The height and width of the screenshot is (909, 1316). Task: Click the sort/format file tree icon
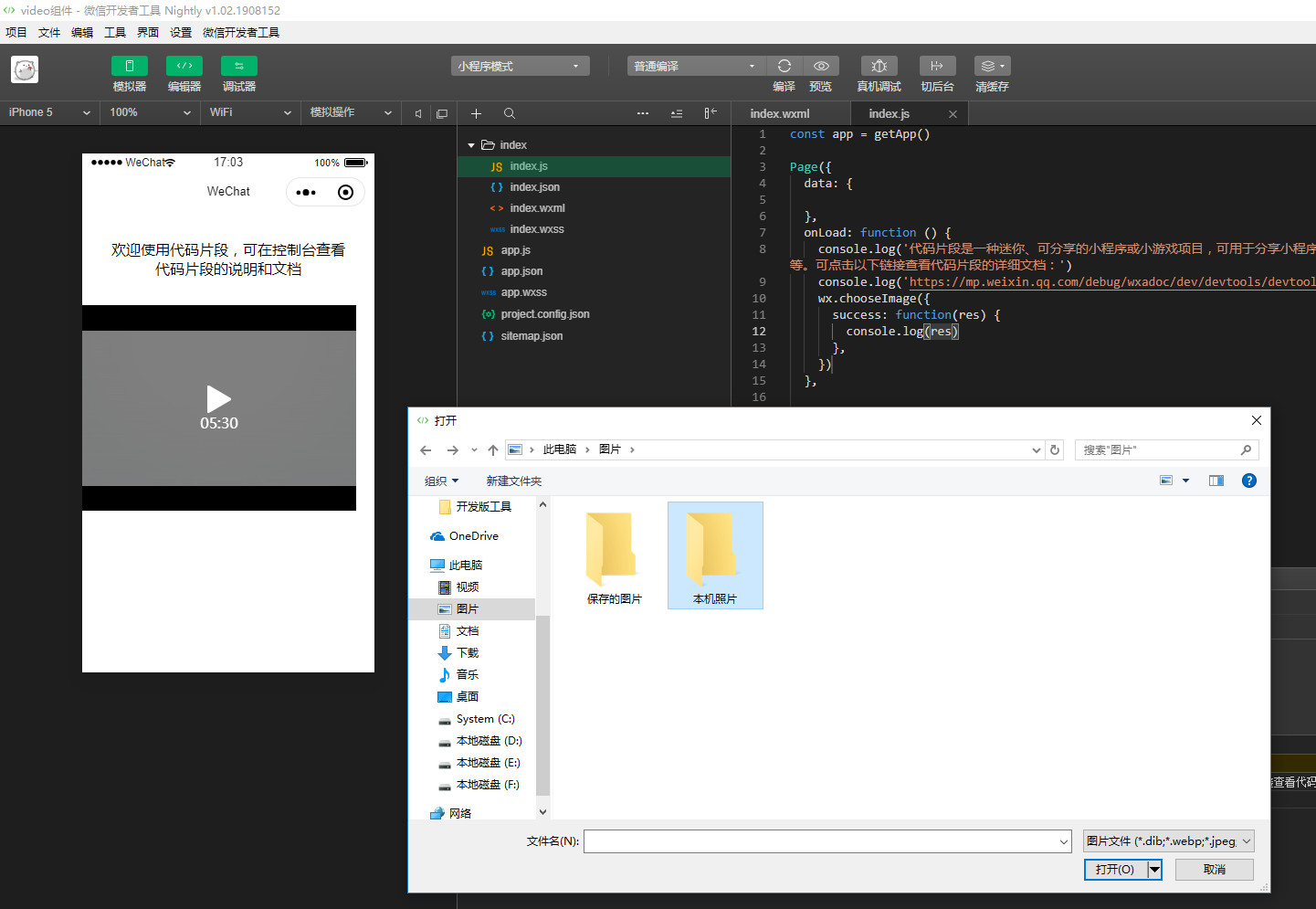(677, 113)
